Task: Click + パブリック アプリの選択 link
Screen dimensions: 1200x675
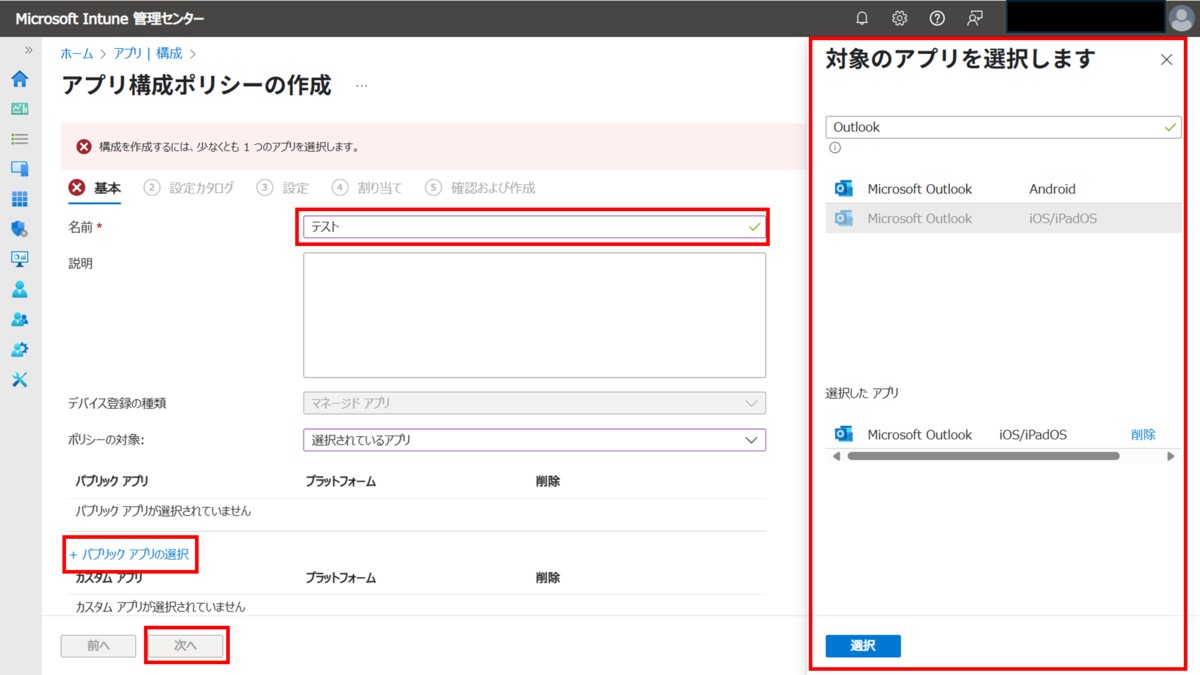Action: pos(129,554)
